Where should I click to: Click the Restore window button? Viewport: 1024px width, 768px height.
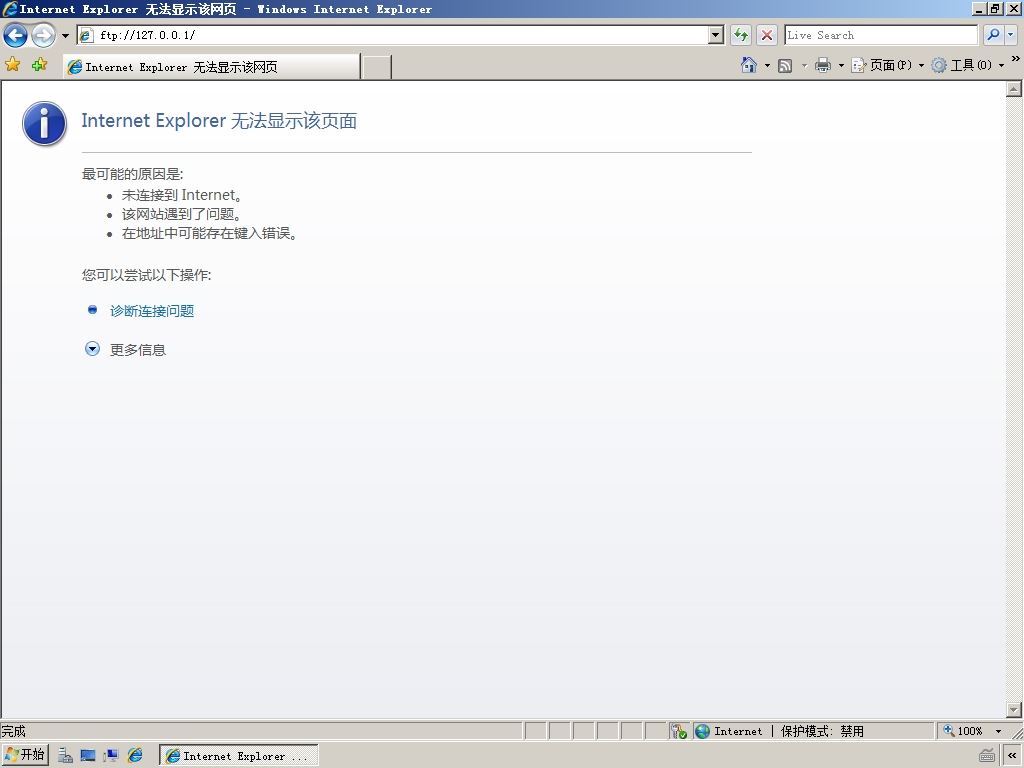point(995,8)
